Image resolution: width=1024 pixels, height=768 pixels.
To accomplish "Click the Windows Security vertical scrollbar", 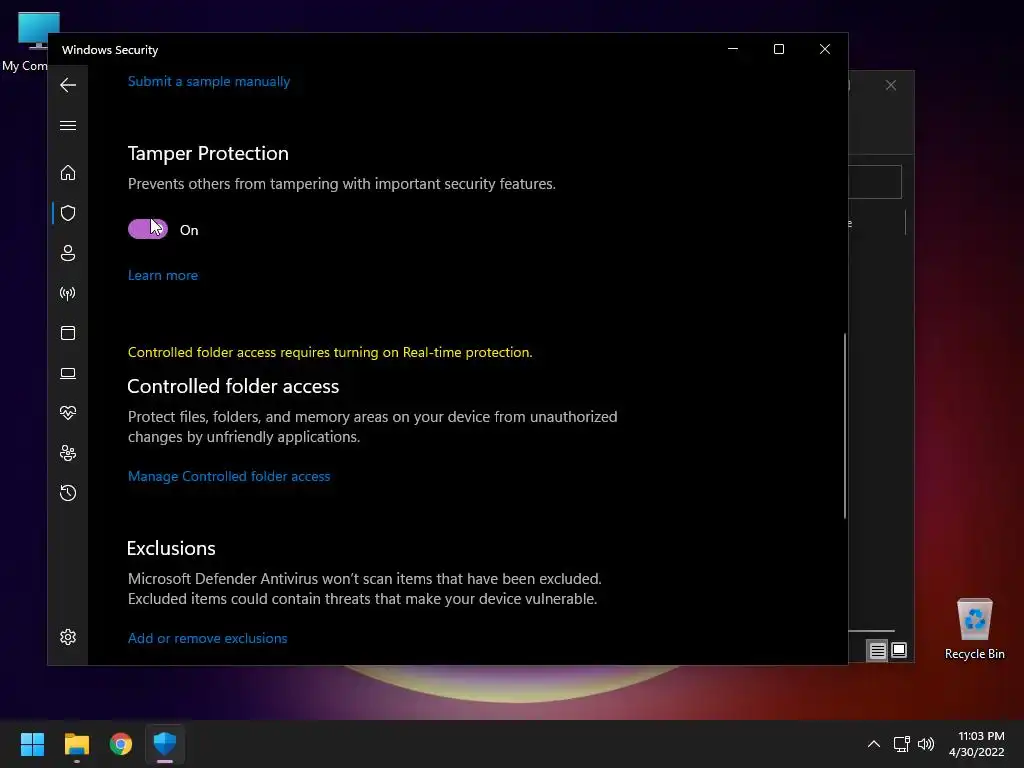I will pos(844,426).
